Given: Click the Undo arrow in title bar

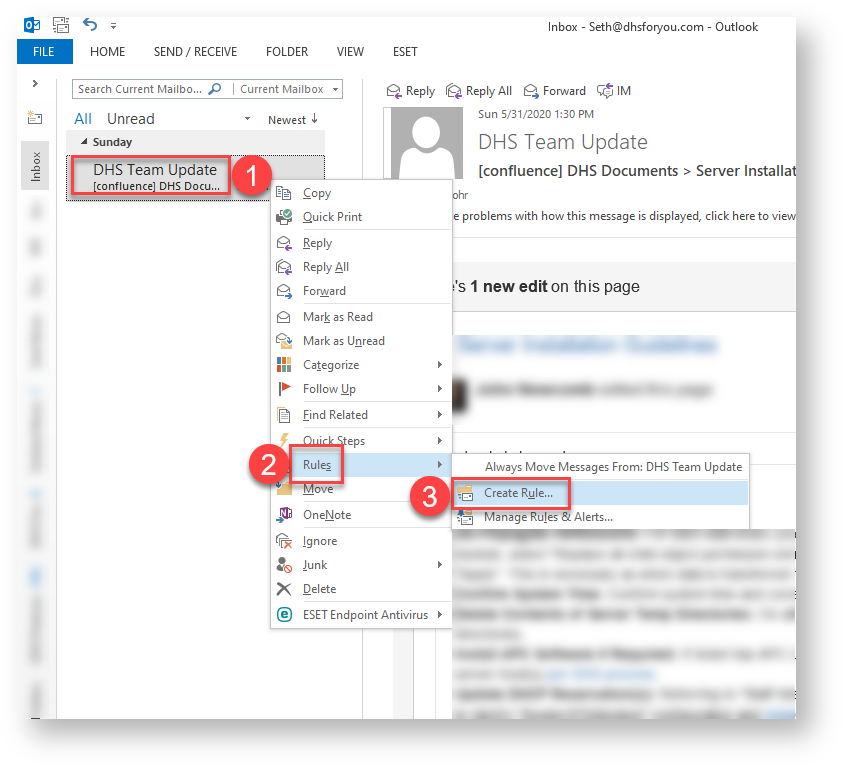Looking at the screenshot, I should (x=89, y=25).
